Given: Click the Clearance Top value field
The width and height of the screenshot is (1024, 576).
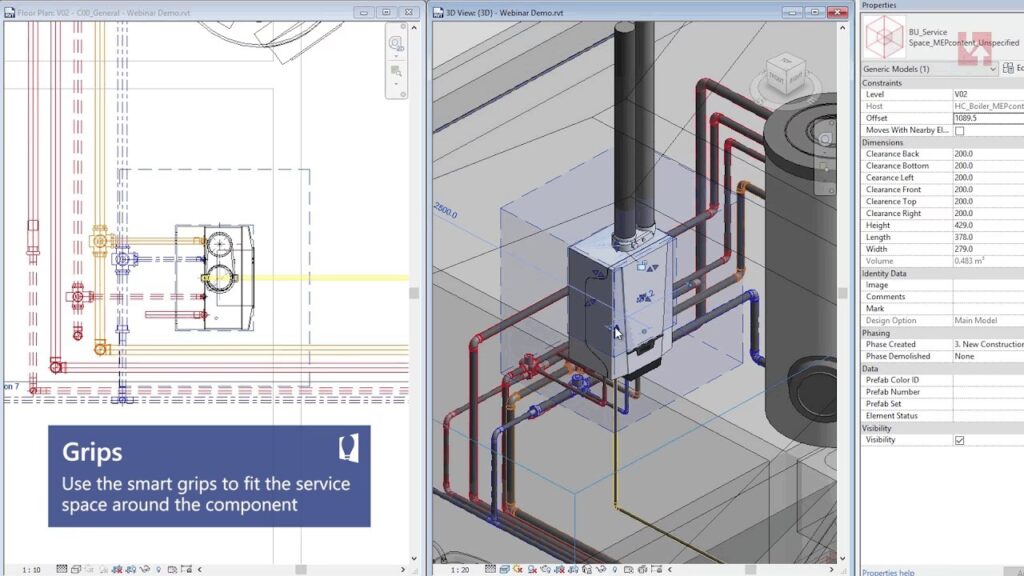Looking at the screenshot, I should click(987, 201).
